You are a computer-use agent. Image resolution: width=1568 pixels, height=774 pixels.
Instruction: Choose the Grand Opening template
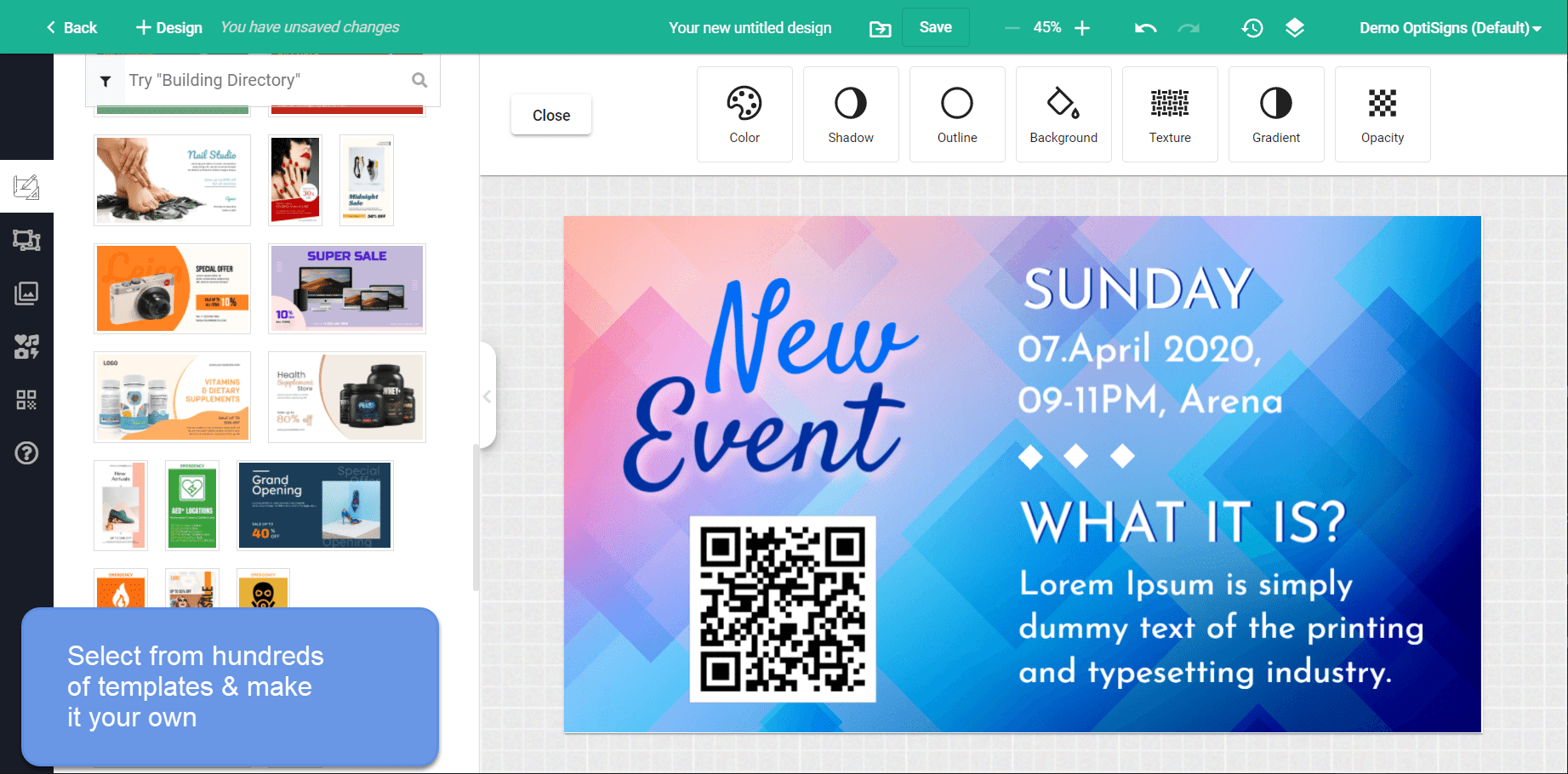click(x=315, y=505)
